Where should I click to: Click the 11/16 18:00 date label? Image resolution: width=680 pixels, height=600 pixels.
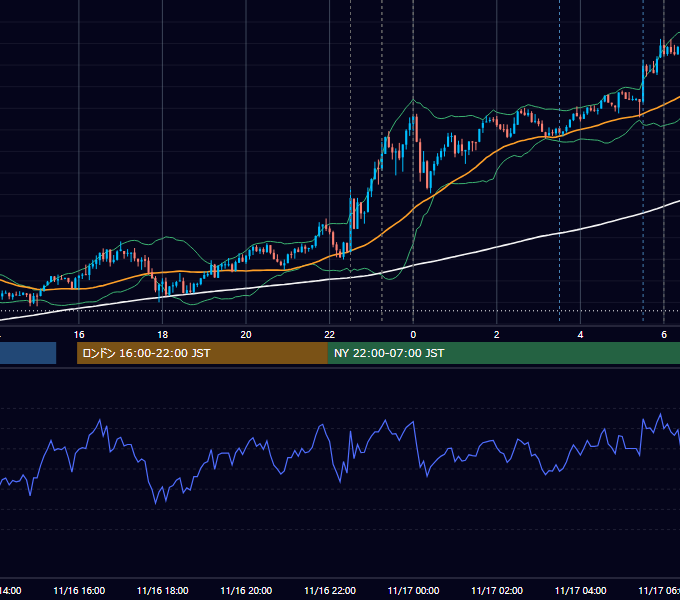(163, 591)
